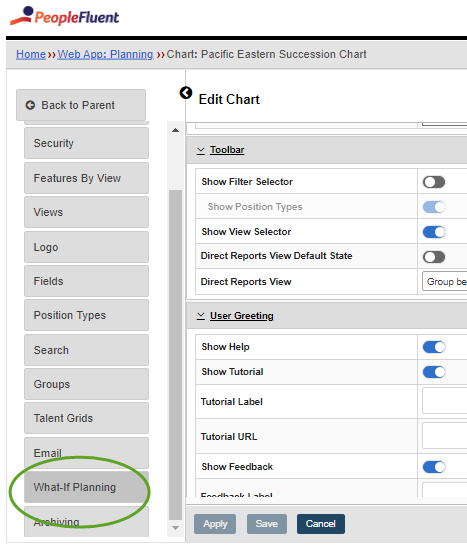Click the sidebar scroll up arrow
The image size is (467, 549).
coord(176,130)
